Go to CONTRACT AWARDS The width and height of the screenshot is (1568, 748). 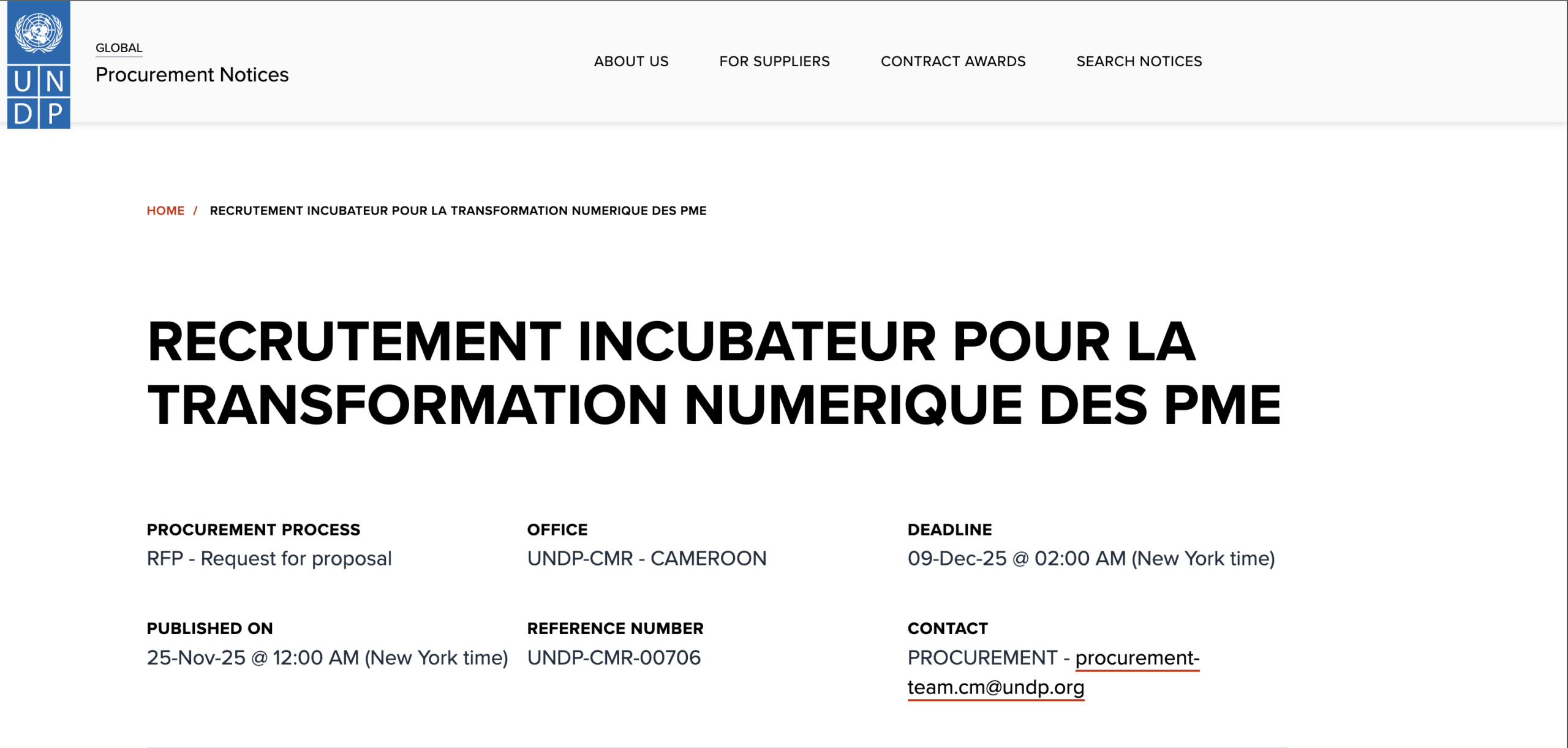952,61
